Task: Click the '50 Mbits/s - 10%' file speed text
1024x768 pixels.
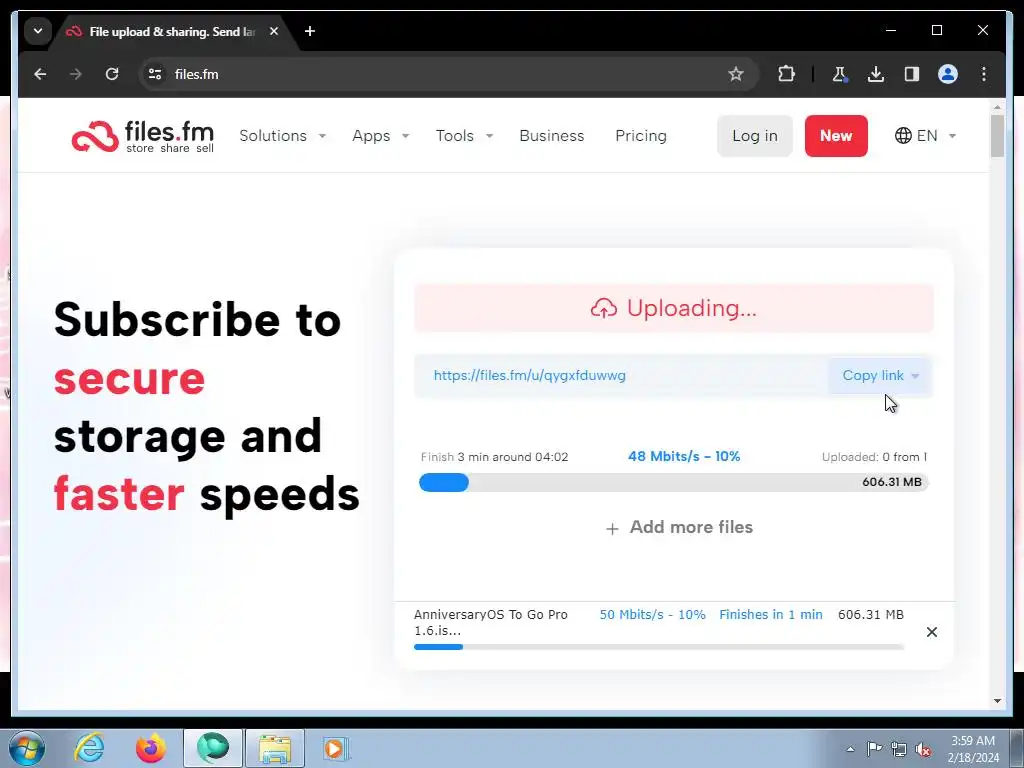Action: click(x=652, y=615)
